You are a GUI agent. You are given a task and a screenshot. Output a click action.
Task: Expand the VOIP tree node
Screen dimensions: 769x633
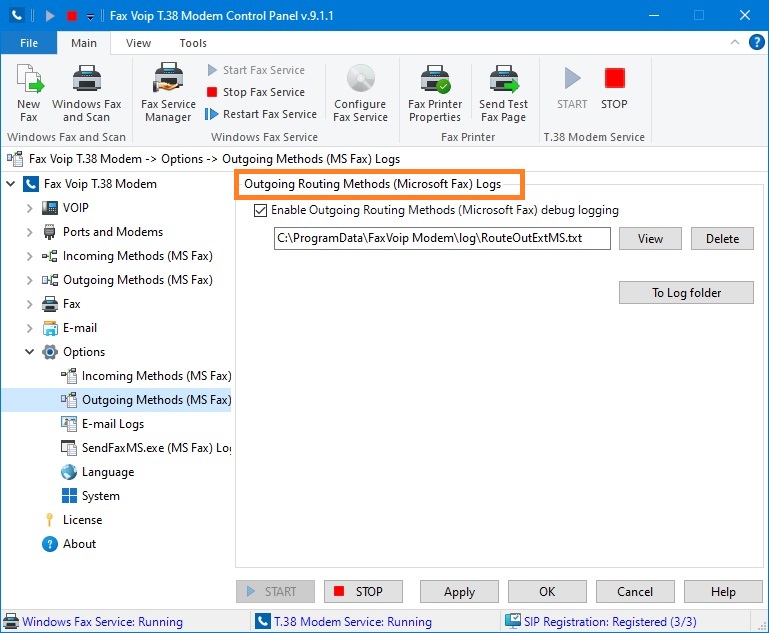click(x=29, y=208)
